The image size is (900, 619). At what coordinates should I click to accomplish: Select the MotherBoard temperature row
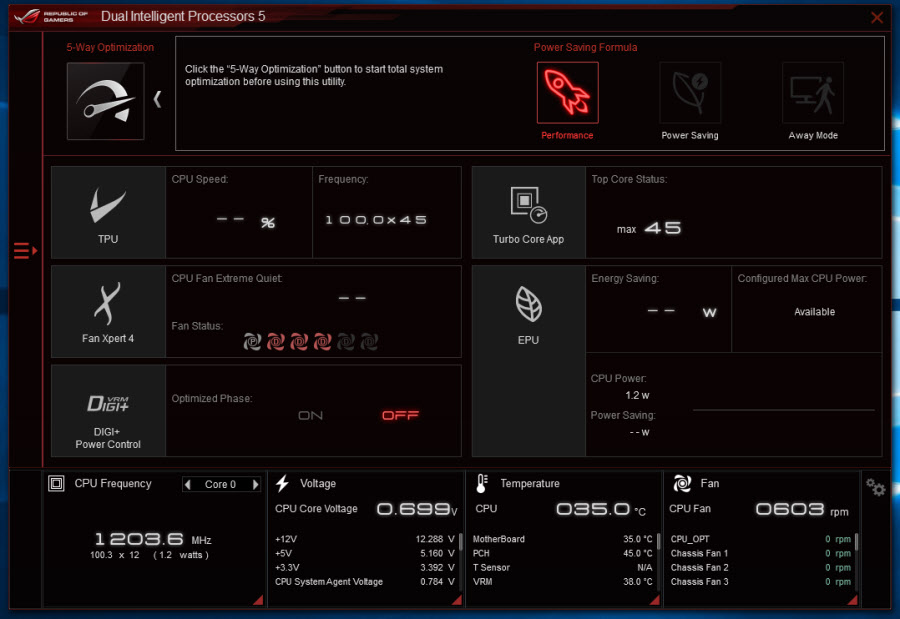coord(562,539)
